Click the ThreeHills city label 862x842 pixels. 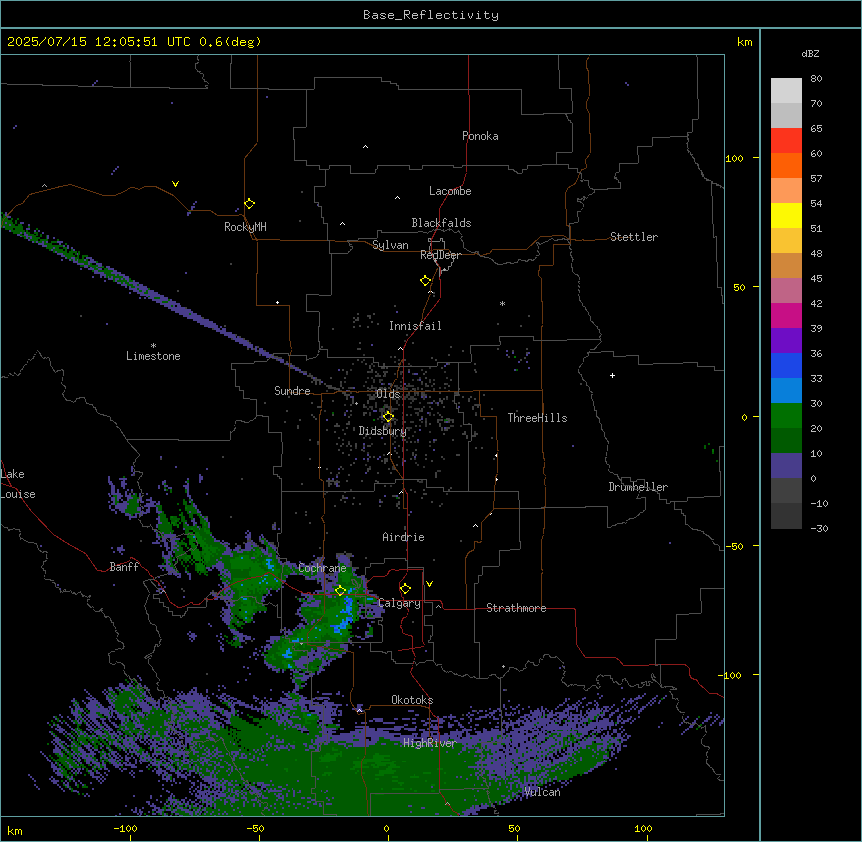click(x=538, y=418)
